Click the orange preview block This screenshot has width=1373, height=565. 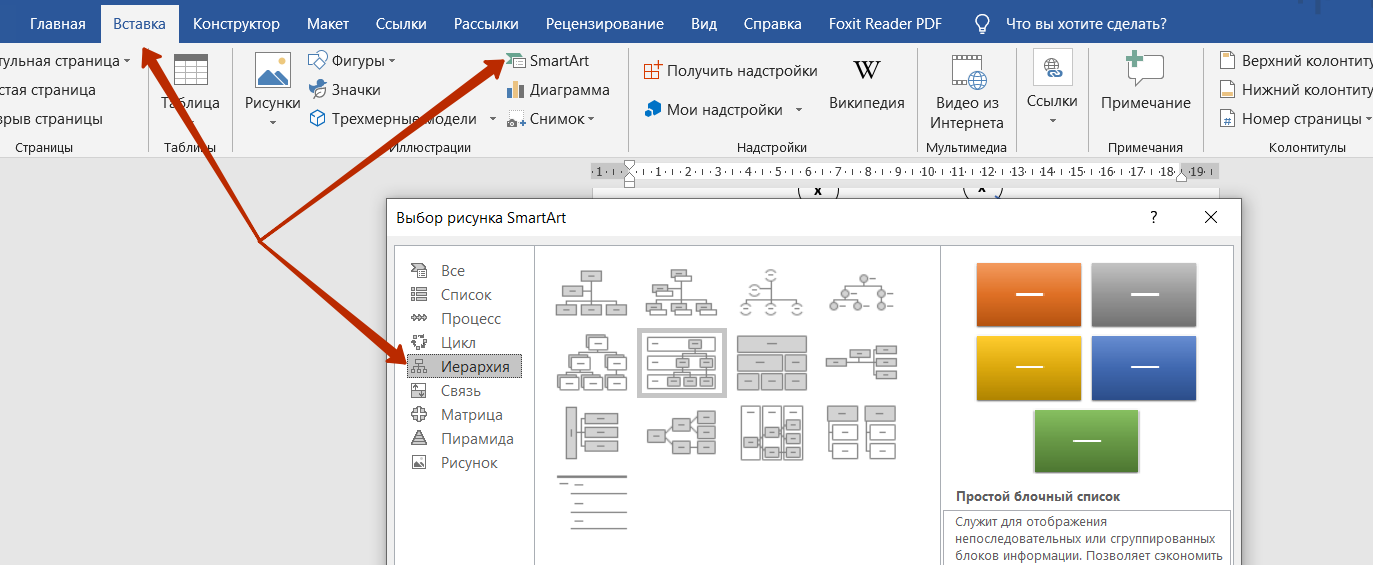pos(1029,294)
